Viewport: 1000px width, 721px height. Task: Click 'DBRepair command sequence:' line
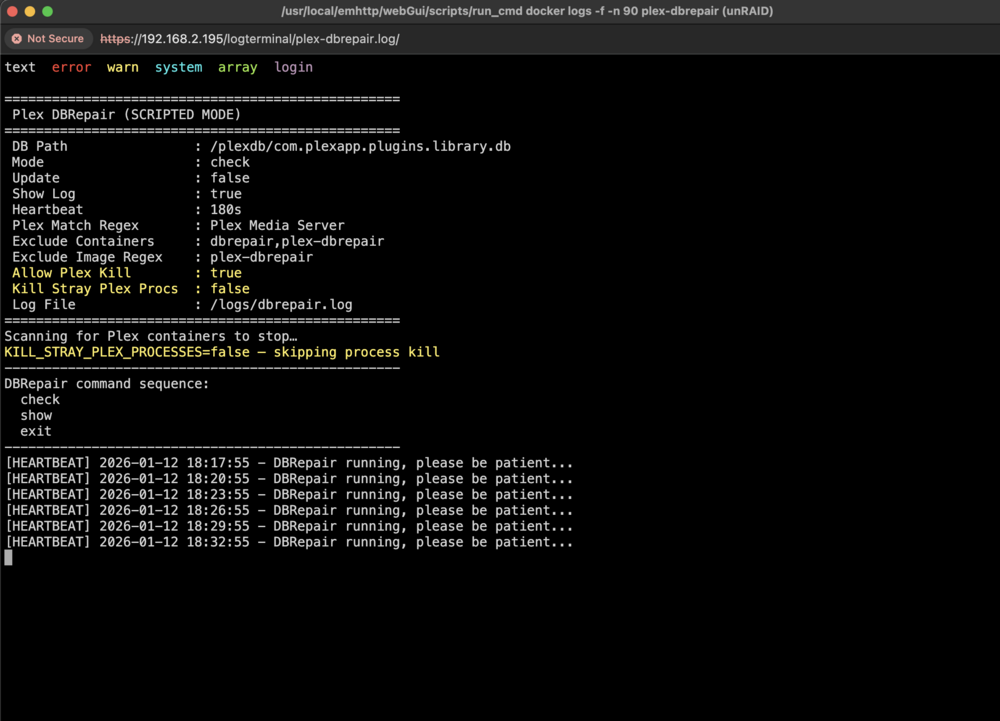tap(107, 384)
